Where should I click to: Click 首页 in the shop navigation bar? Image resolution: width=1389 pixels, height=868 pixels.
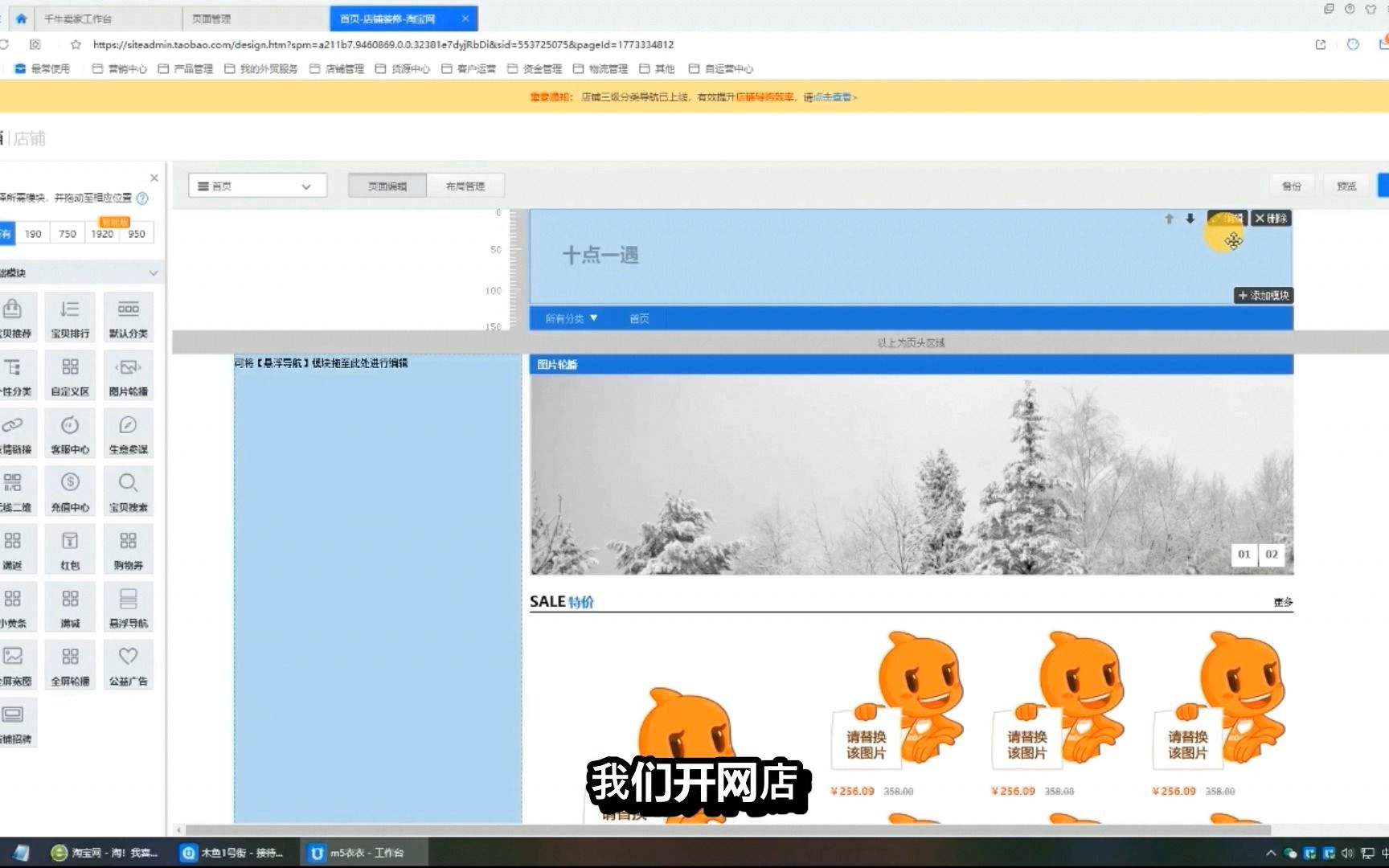click(x=640, y=319)
